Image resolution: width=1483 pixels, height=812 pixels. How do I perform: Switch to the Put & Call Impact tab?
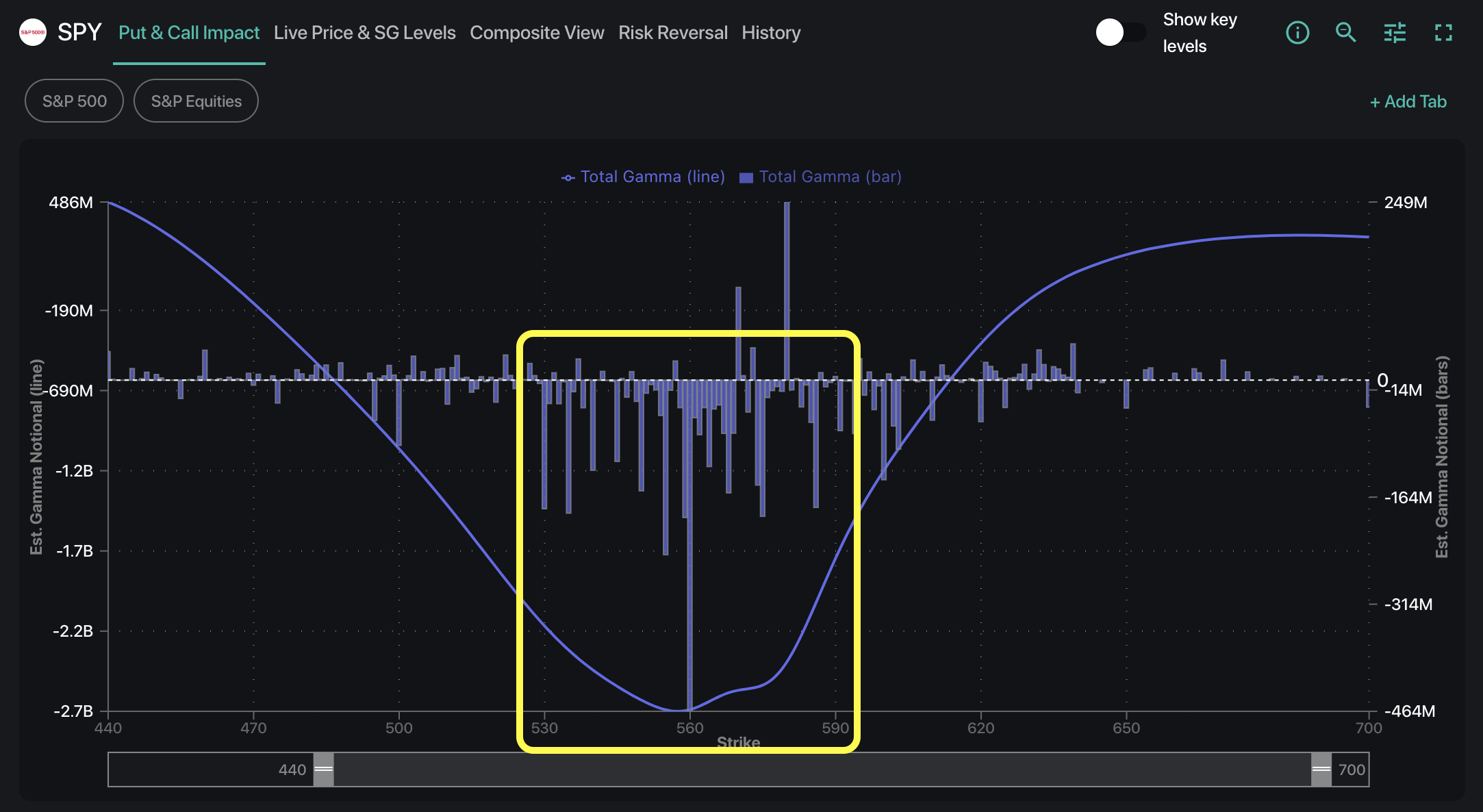(189, 32)
